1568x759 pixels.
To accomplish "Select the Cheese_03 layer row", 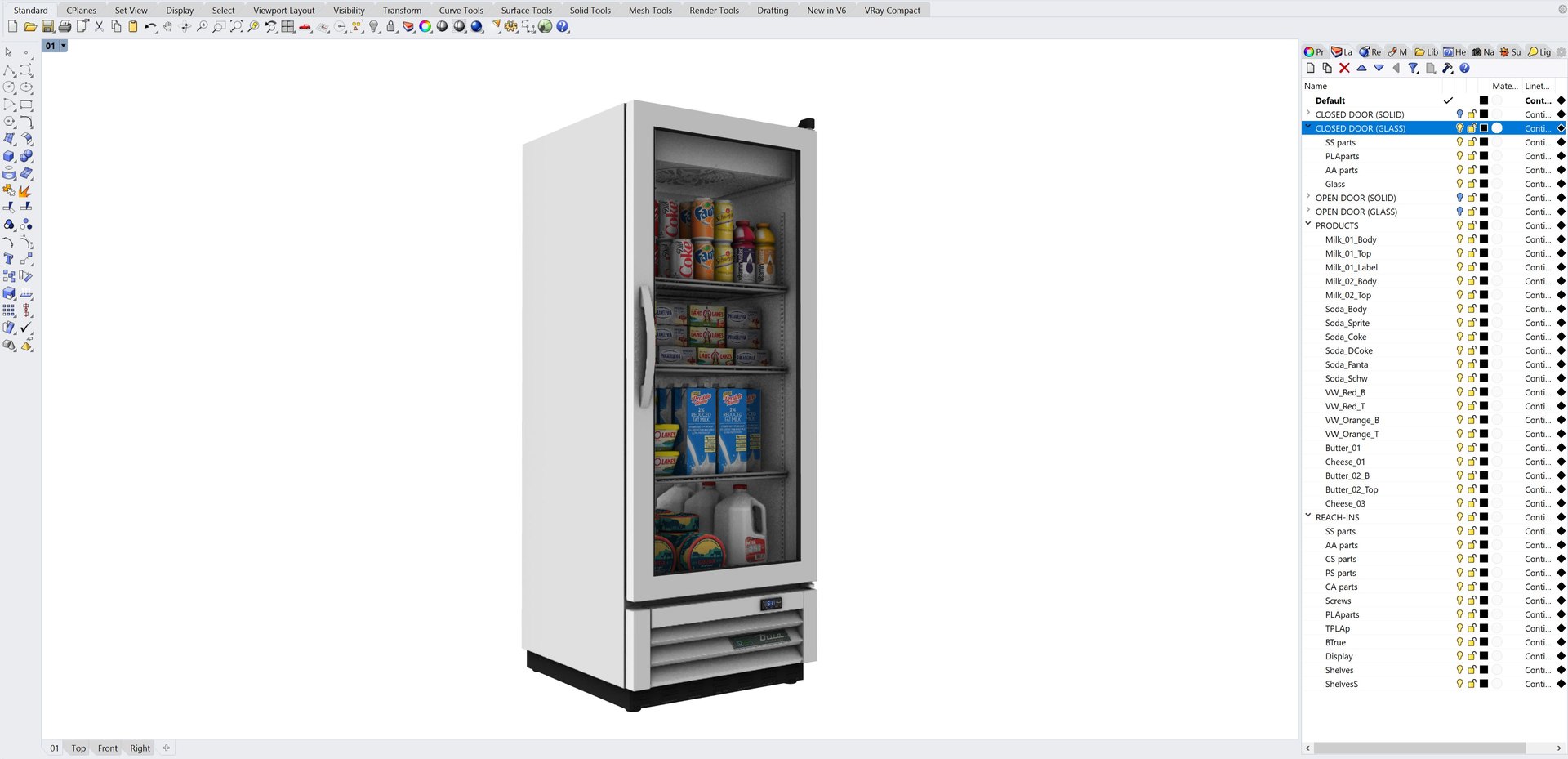I will click(1434, 503).
